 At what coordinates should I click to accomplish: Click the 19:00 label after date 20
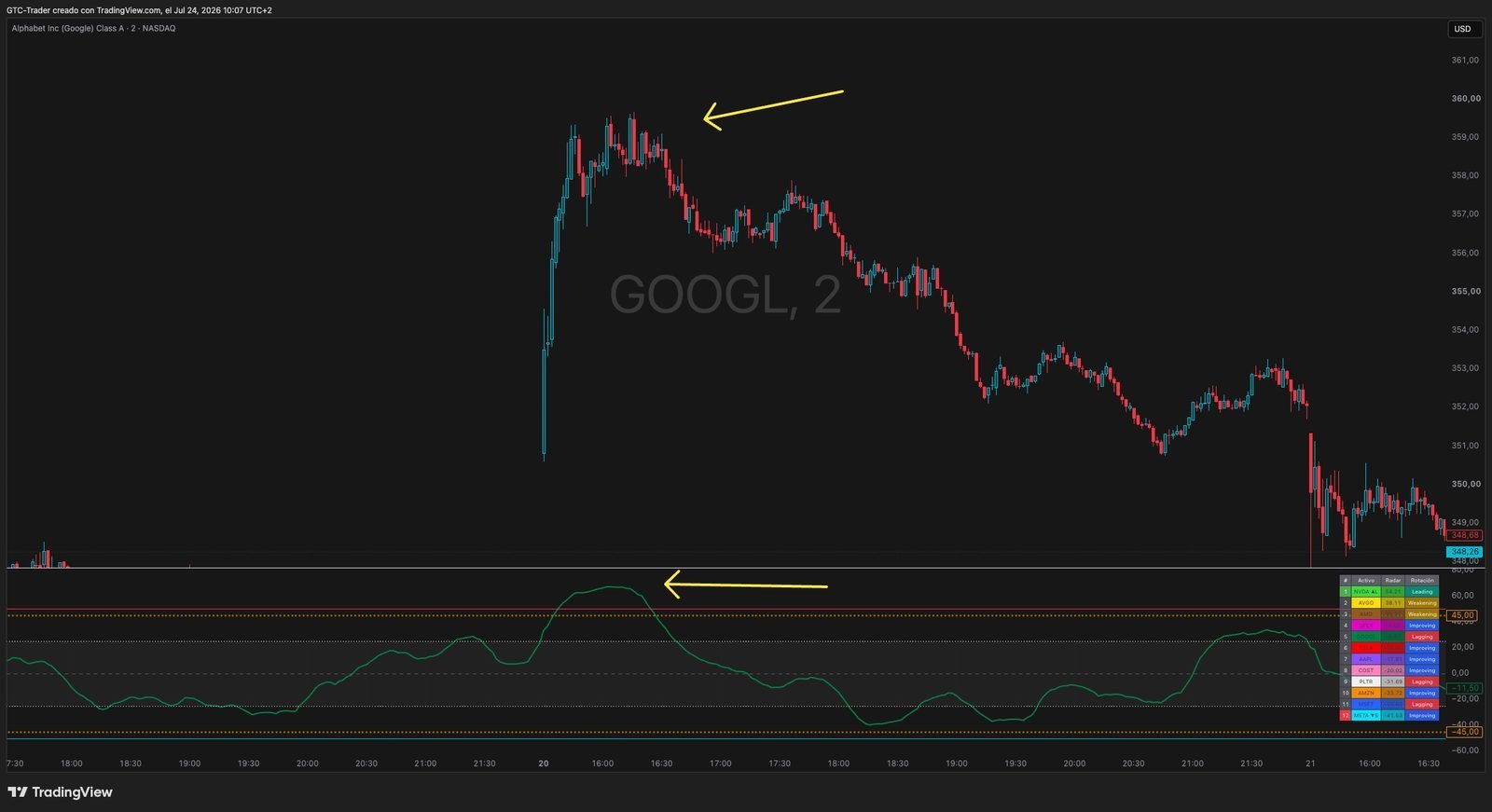tap(957, 764)
